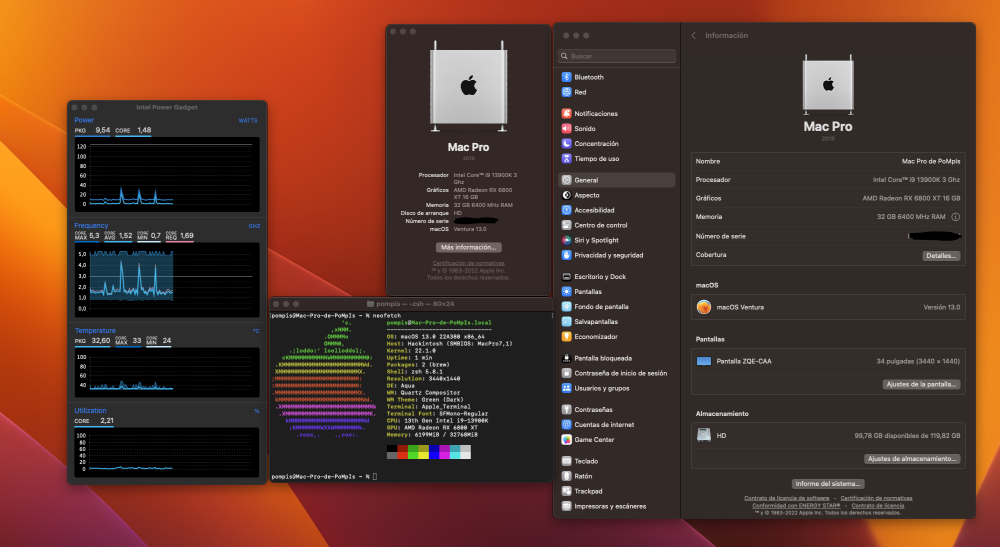Open the Contraseñas key icon

coord(566,409)
